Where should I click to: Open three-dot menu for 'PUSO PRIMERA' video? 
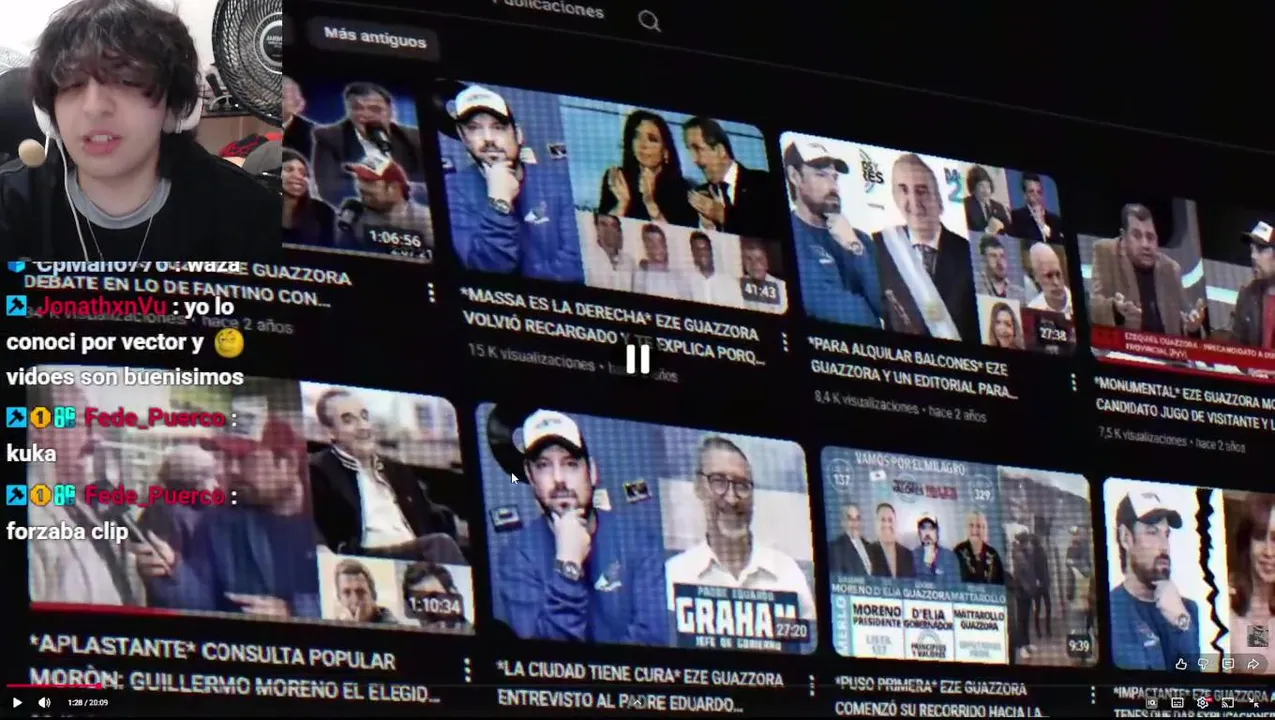[1091, 694]
